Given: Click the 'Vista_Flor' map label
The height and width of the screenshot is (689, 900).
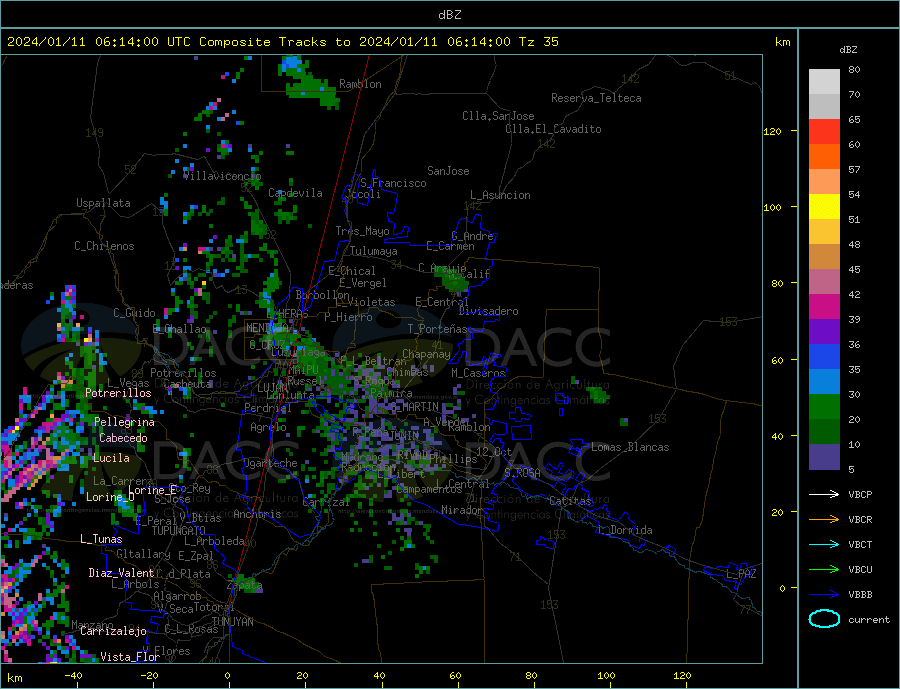Looking at the screenshot, I should 130,657.
